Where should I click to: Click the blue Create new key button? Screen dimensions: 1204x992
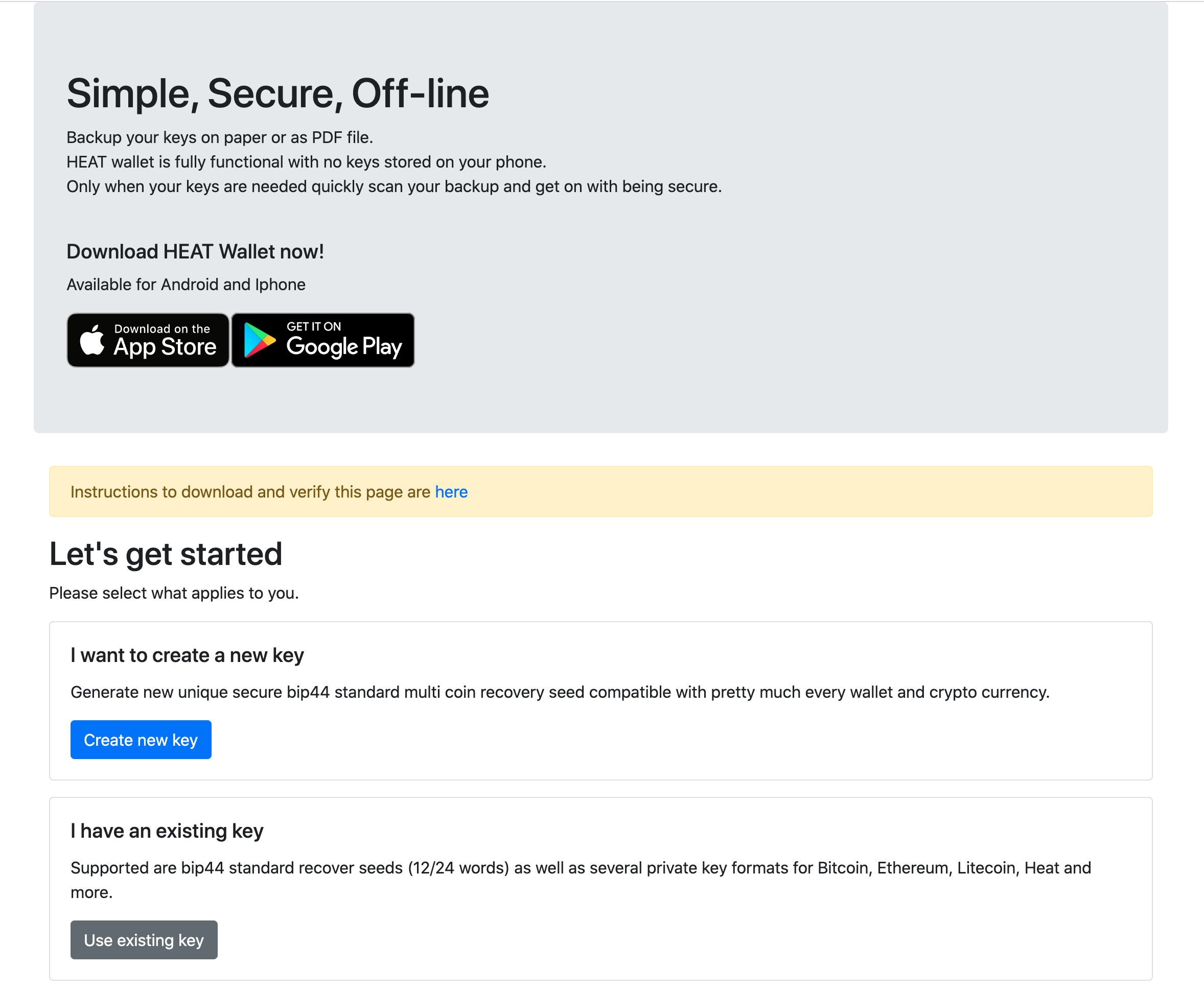tap(141, 740)
